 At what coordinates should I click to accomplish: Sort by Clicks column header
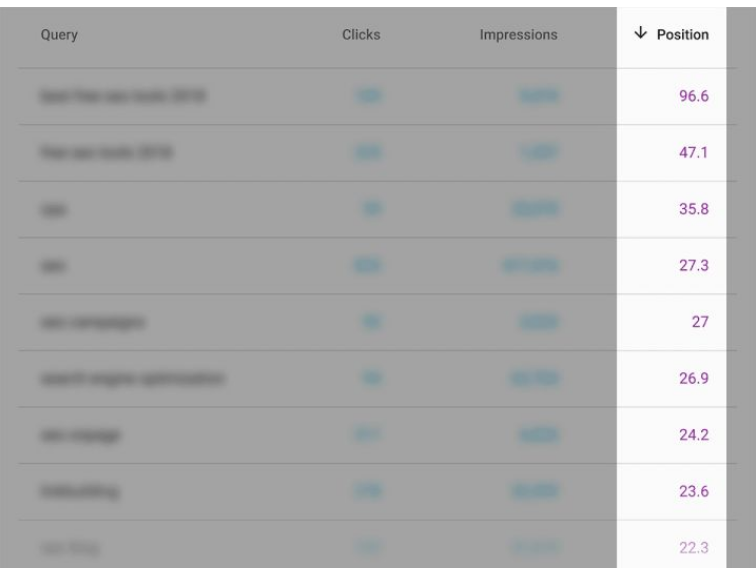(361, 35)
